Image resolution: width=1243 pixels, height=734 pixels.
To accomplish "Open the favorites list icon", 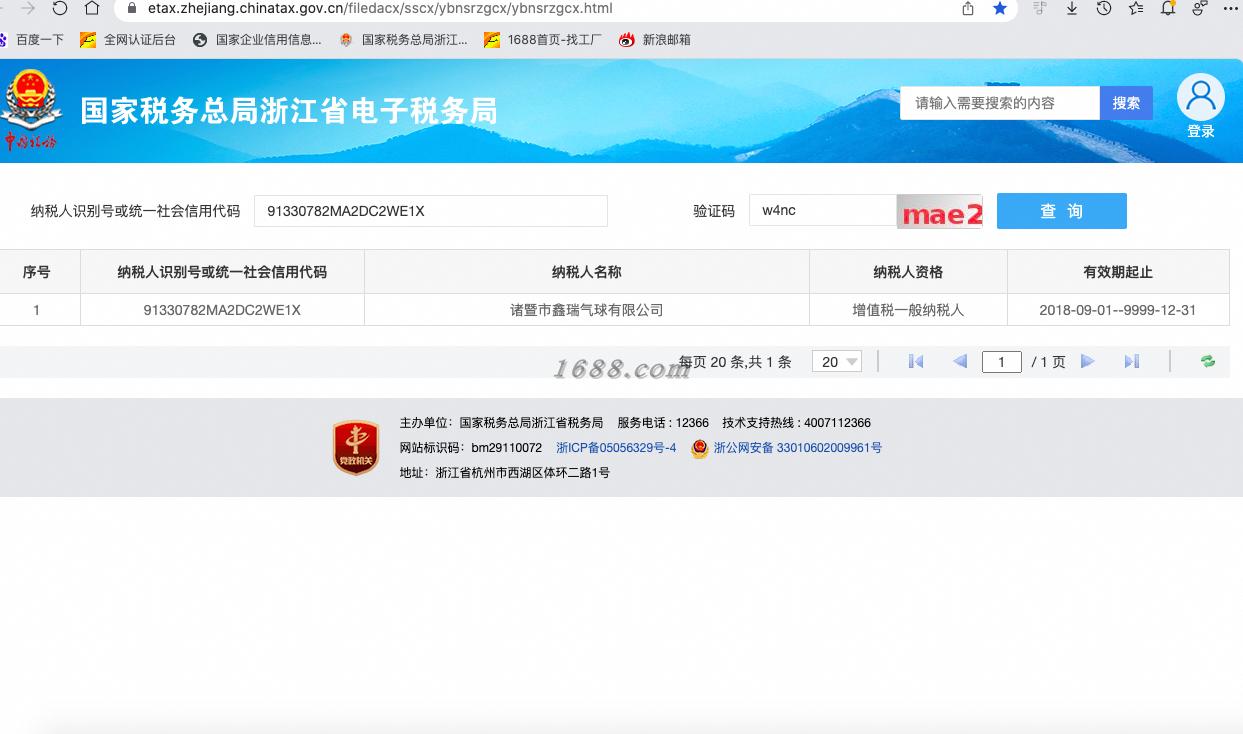I will point(1136,9).
